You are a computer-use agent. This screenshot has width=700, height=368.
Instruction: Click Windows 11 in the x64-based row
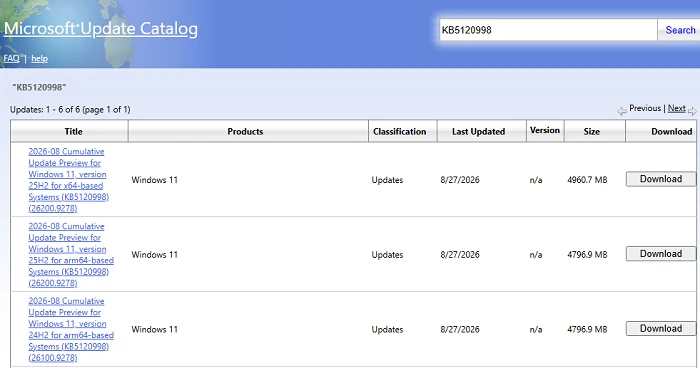pos(154,180)
